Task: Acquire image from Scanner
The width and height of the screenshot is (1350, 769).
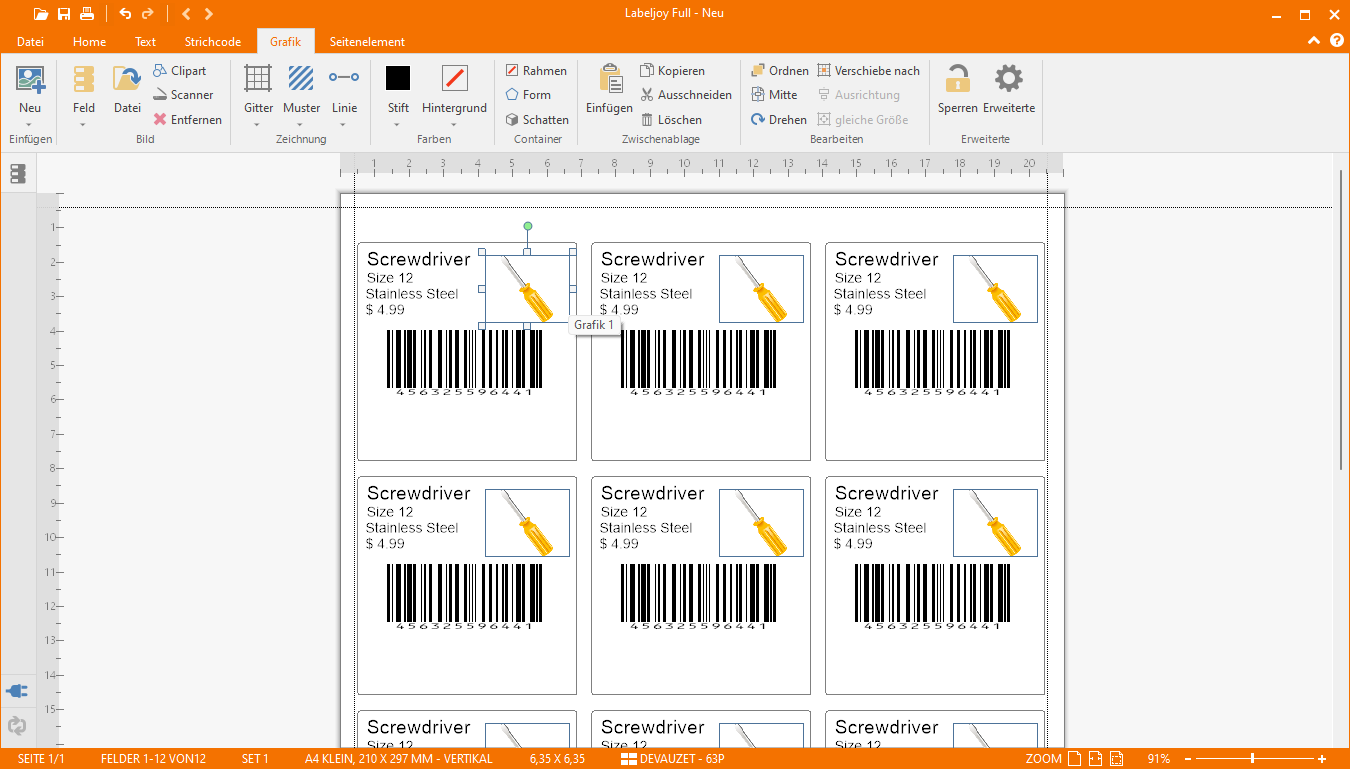Action: [183, 95]
